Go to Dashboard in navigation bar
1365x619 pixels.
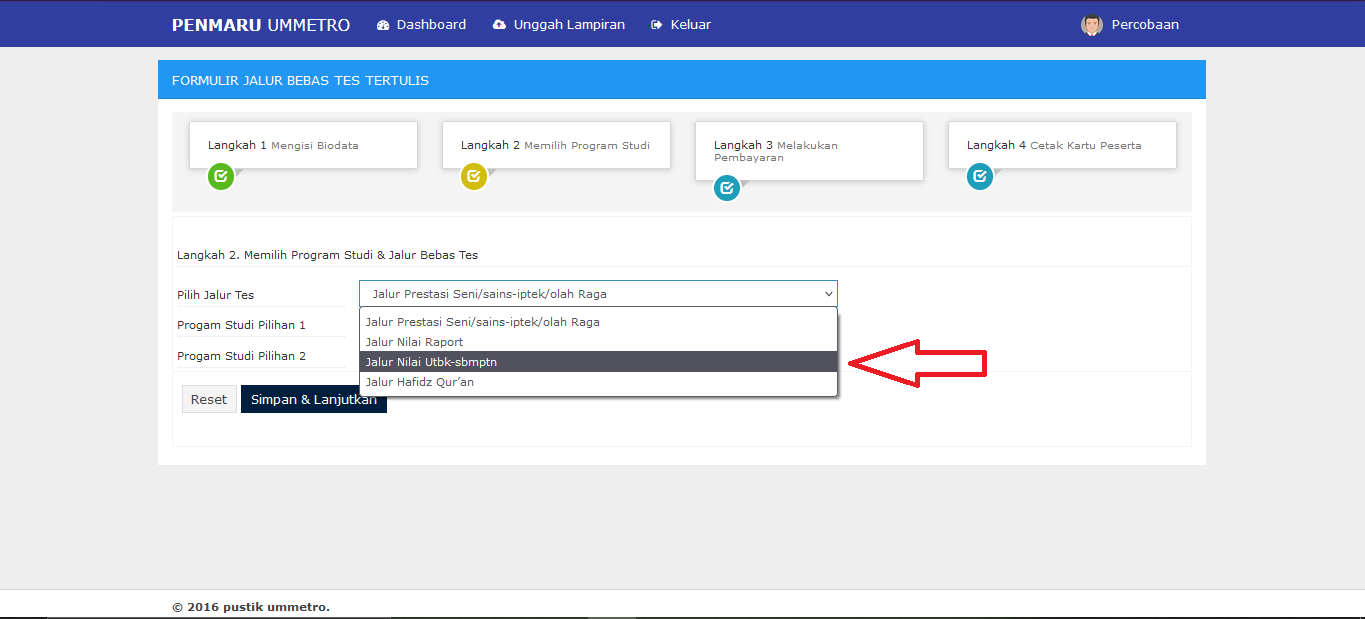click(431, 25)
